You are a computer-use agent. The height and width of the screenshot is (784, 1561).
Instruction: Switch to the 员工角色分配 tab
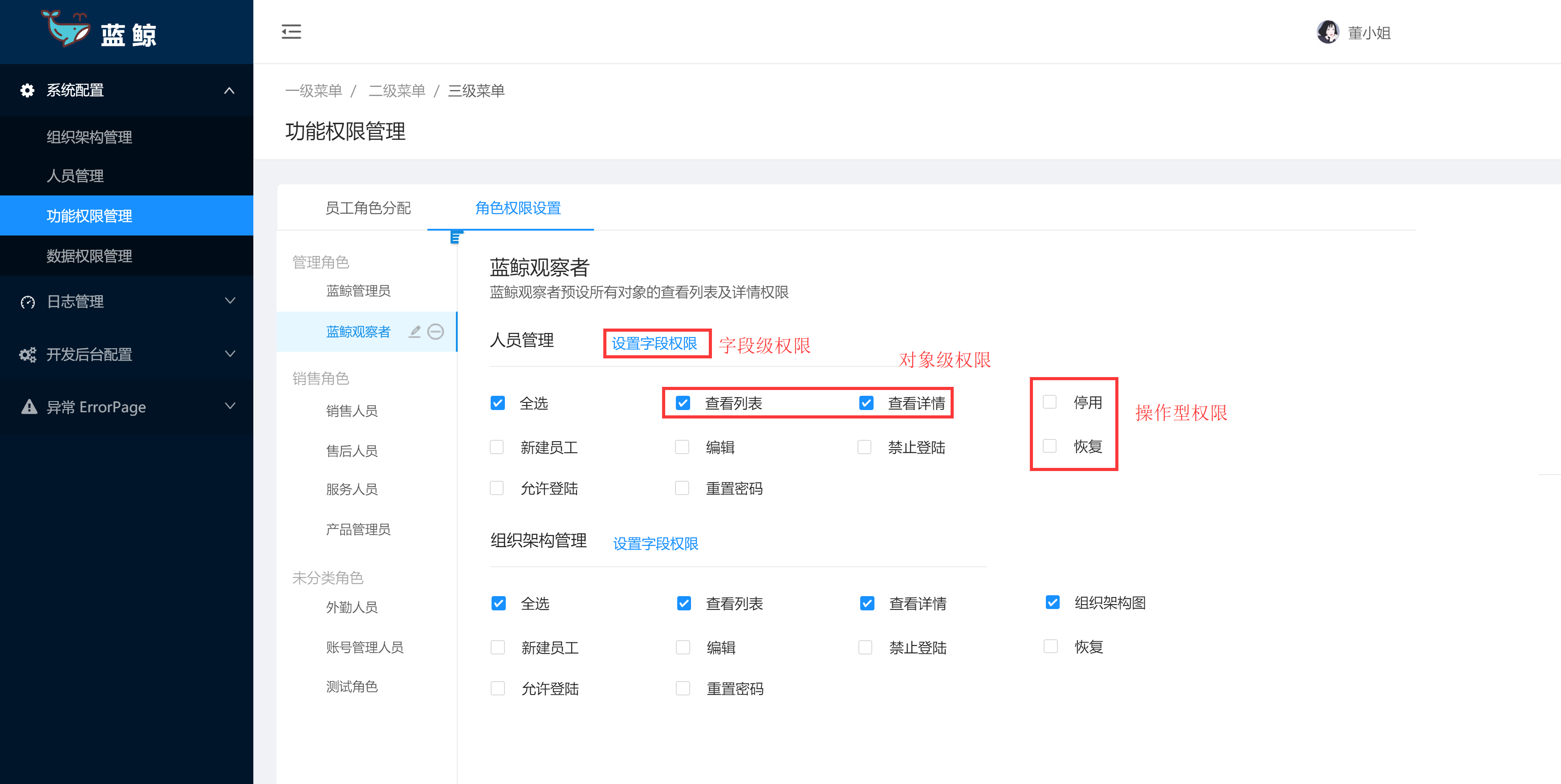(x=369, y=208)
